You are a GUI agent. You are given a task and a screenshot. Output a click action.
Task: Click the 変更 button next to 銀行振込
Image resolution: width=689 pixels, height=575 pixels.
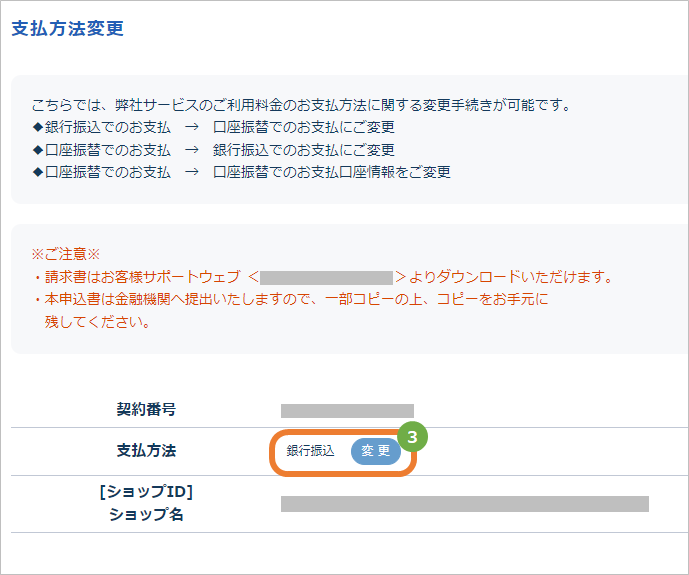tap(376, 451)
